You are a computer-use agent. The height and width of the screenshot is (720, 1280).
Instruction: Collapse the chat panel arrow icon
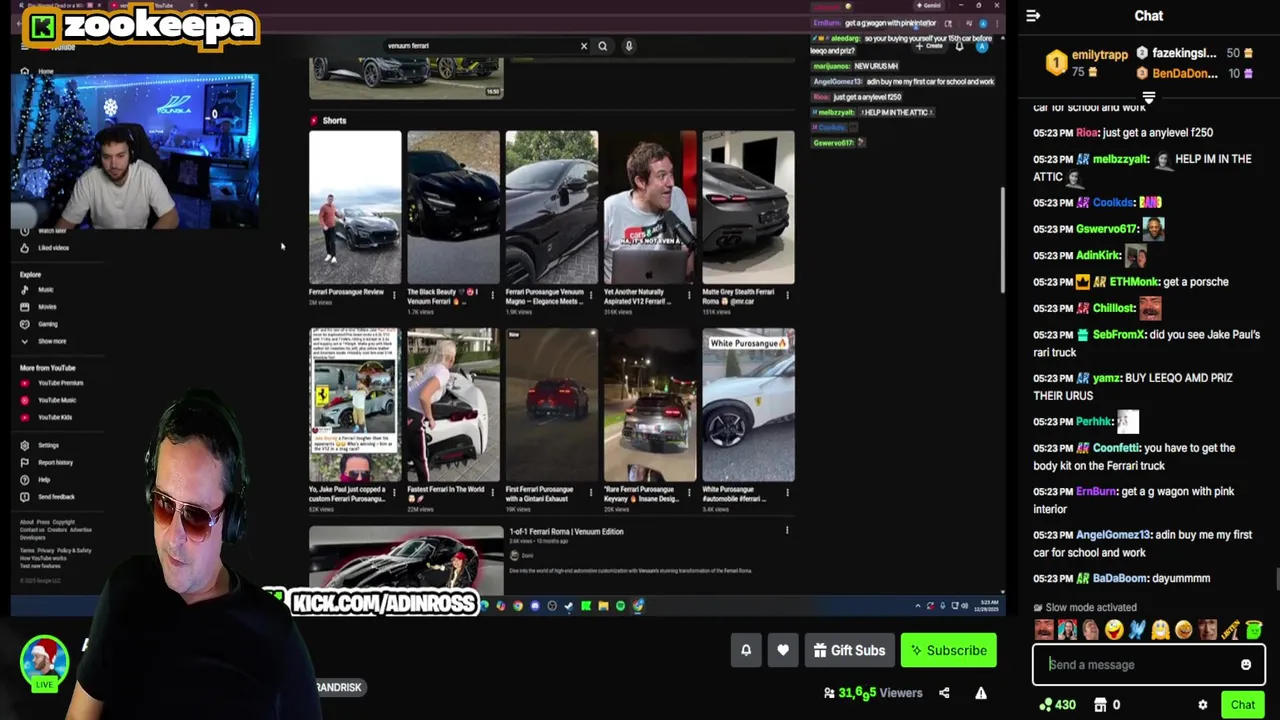1033,16
